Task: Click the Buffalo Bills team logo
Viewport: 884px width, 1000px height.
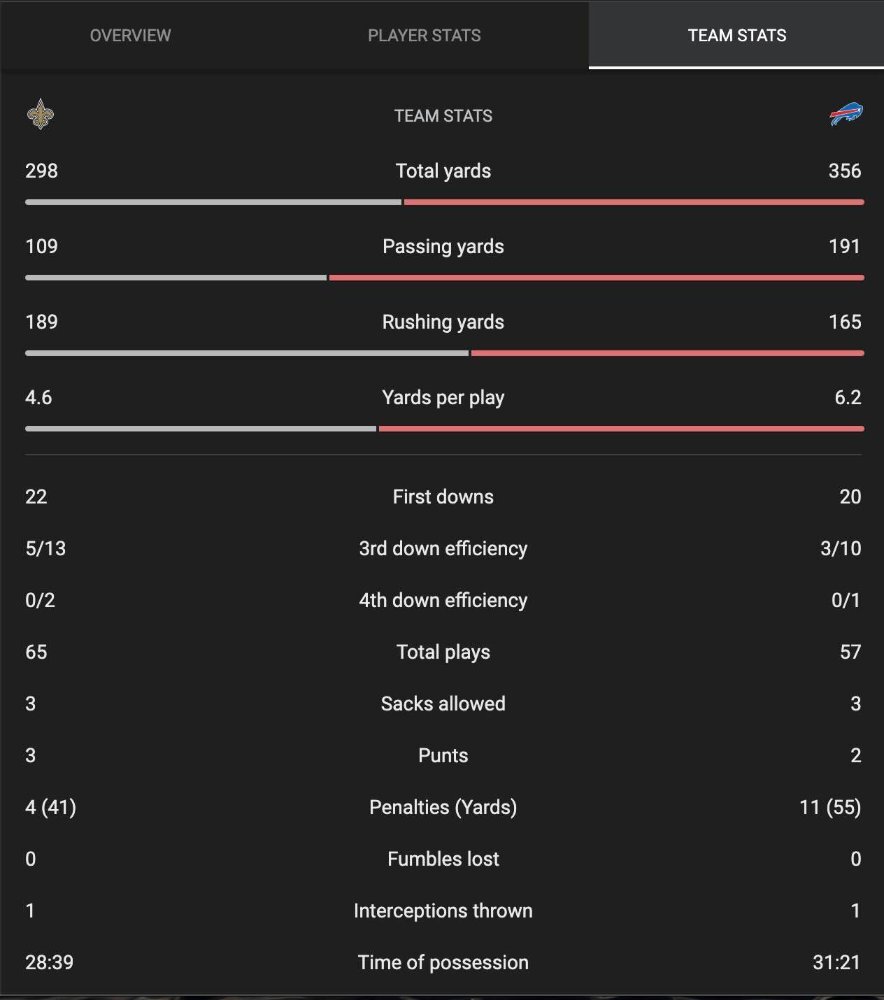Action: pos(846,115)
